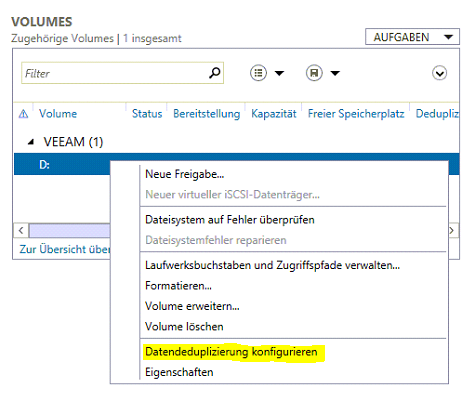Select Dateisystem auf Fehler überprüfen
This screenshot has height=393, width=467.
pyautogui.click(x=230, y=220)
